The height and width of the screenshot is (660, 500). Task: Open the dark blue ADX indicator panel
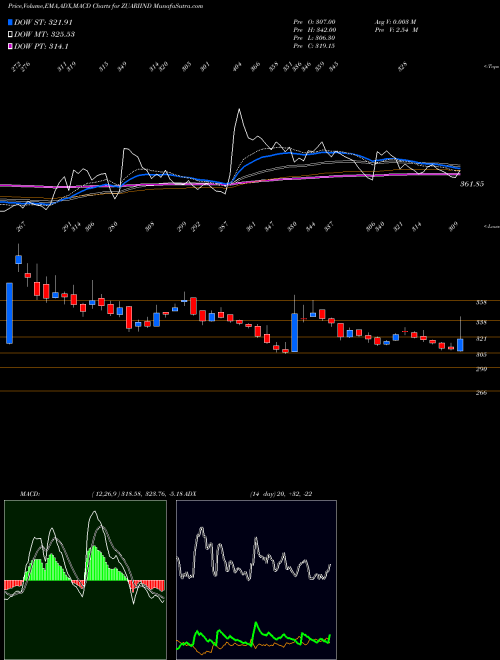[x=256, y=580]
